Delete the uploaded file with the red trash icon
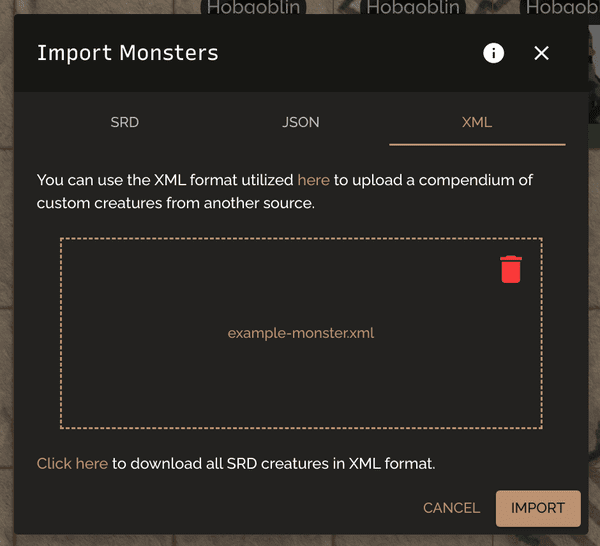 point(511,269)
